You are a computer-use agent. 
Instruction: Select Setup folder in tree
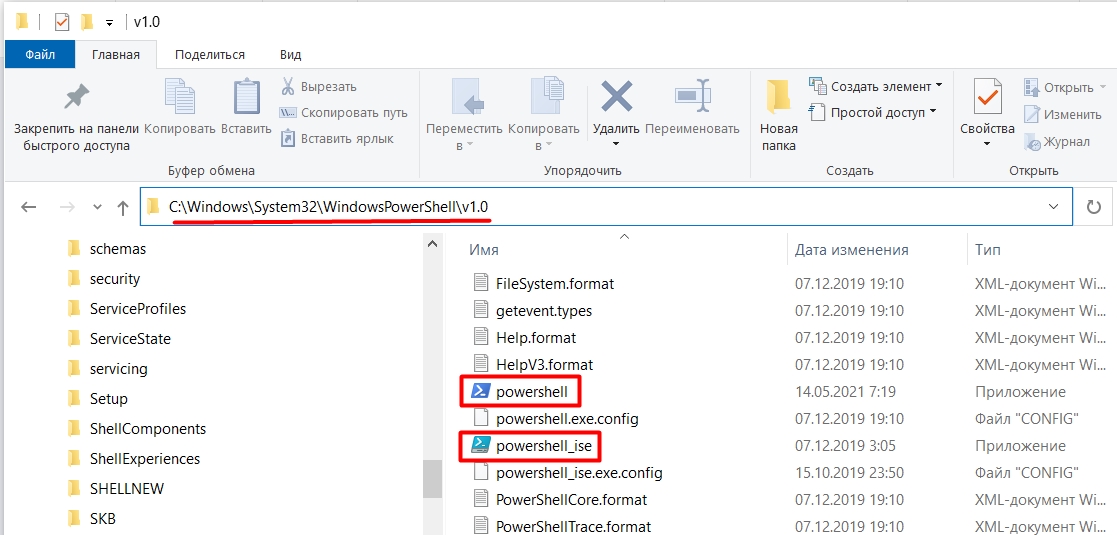tap(99, 398)
